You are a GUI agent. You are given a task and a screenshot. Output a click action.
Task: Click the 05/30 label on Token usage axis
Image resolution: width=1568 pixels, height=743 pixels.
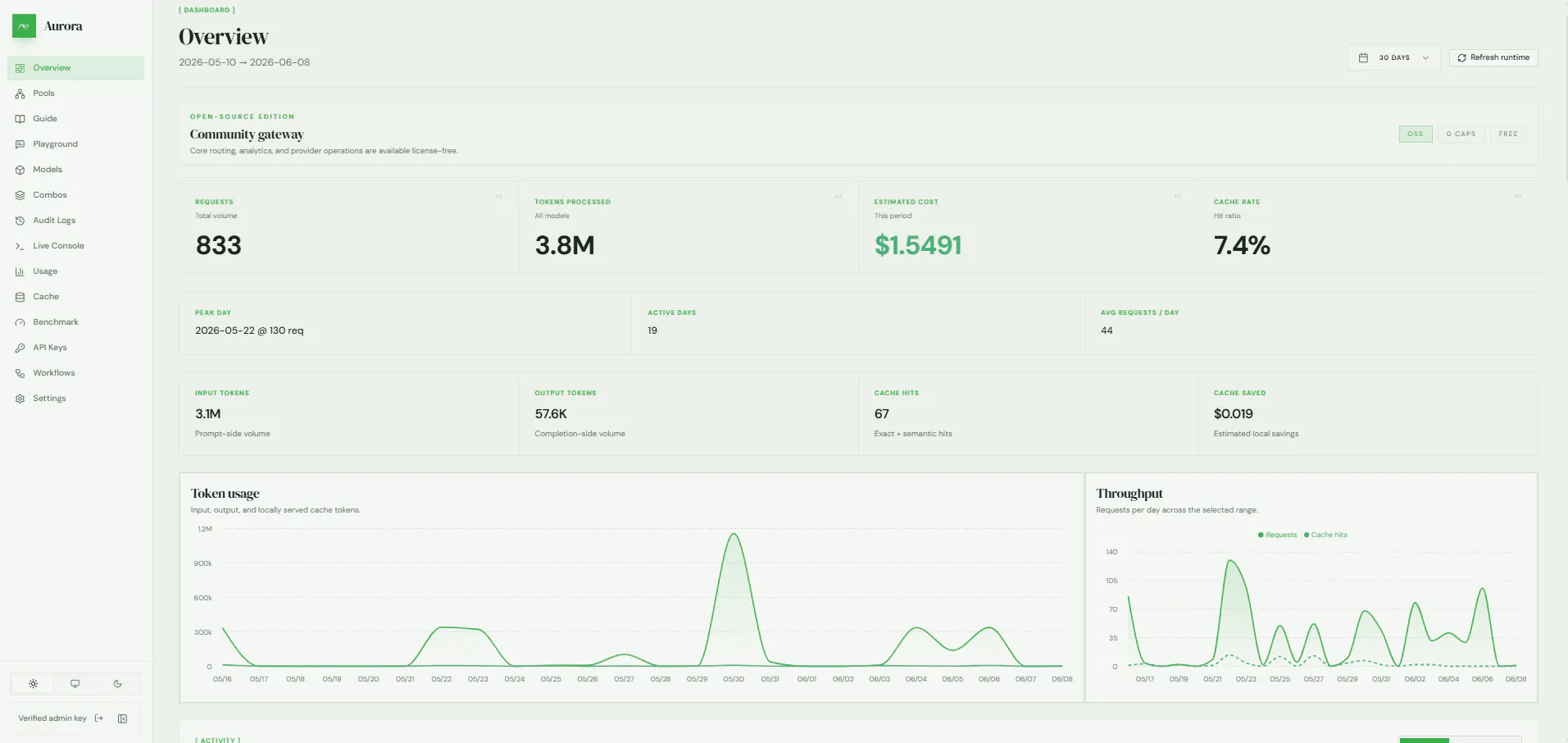click(734, 679)
